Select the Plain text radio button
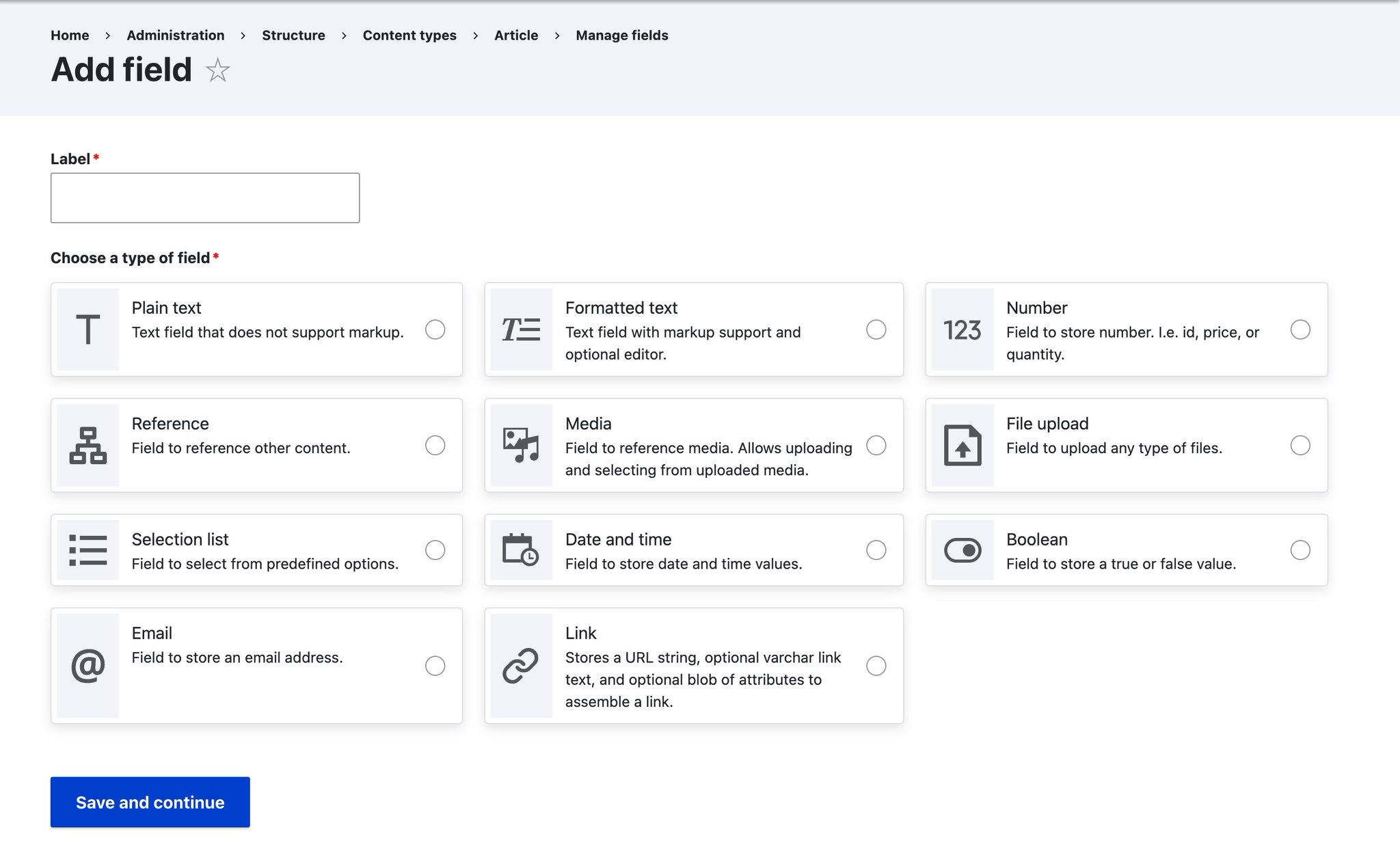1400x849 pixels. (x=435, y=329)
